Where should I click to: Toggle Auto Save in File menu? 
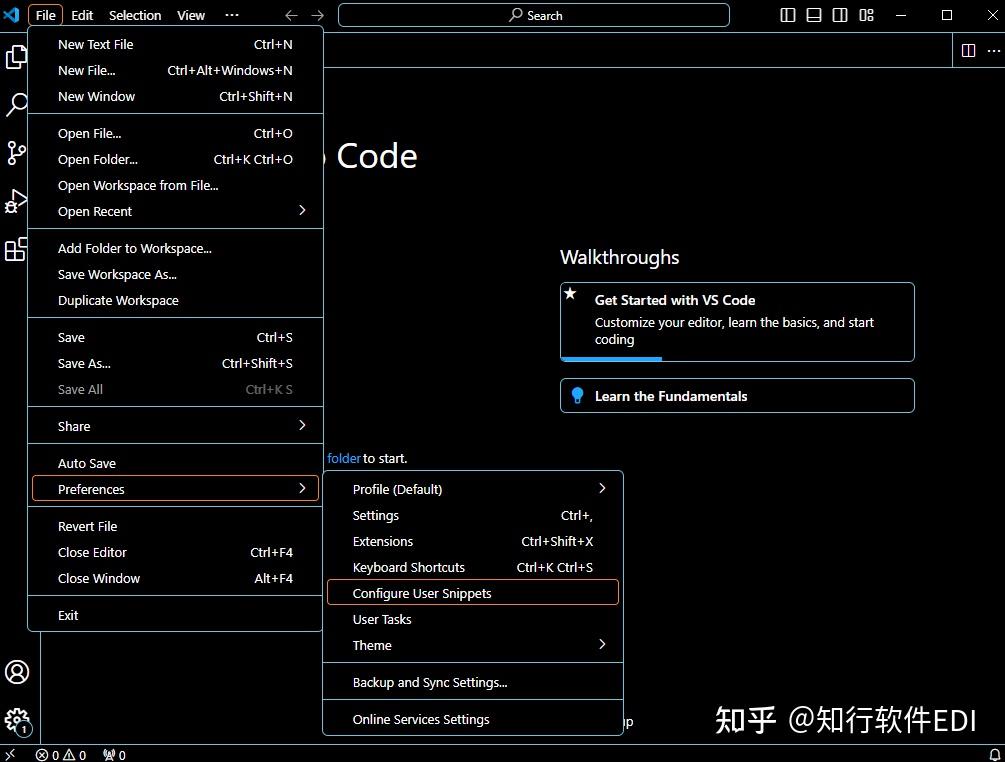coord(175,463)
